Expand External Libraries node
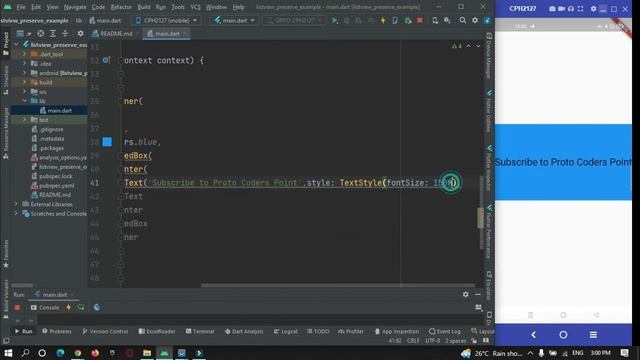This screenshot has width=640, height=360. (16, 204)
